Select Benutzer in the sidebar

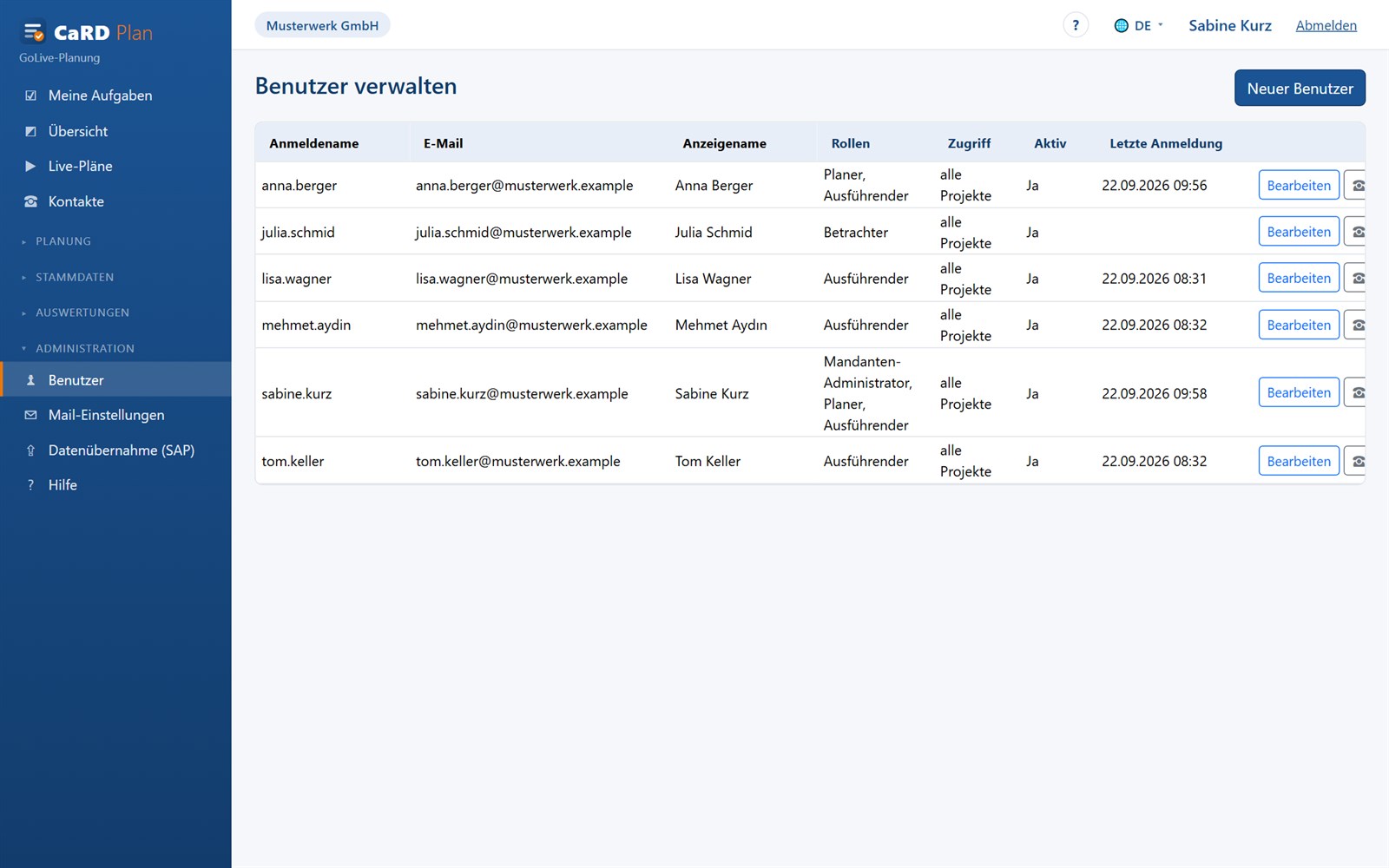115,379
